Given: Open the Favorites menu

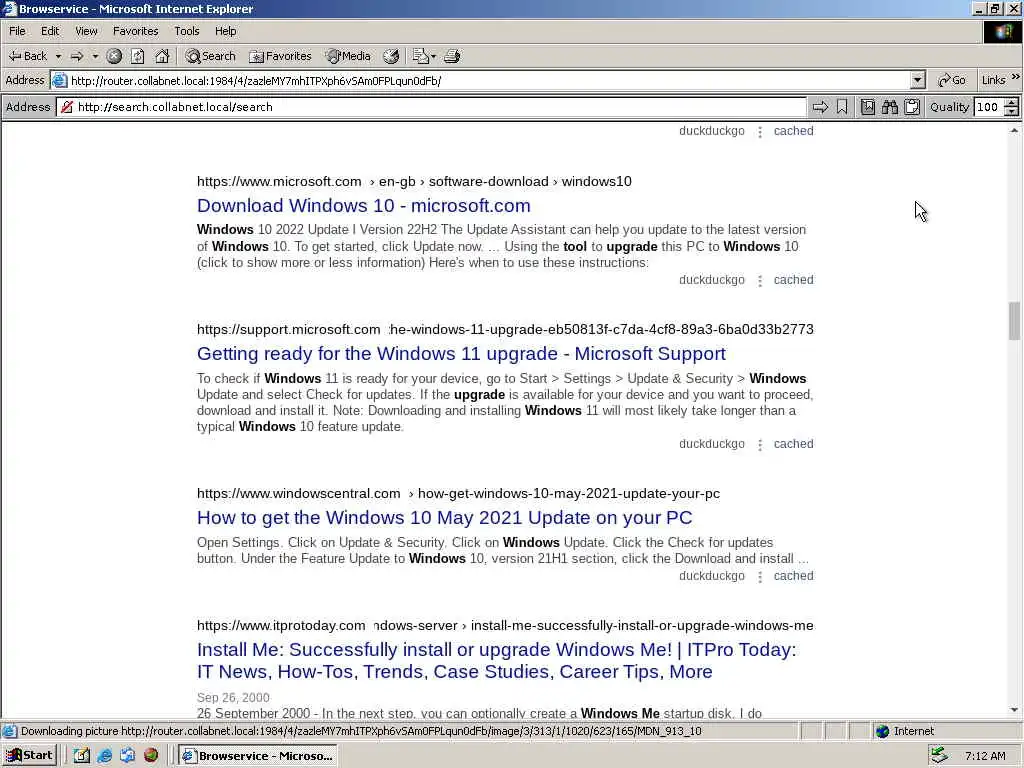Looking at the screenshot, I should (135, 31).
